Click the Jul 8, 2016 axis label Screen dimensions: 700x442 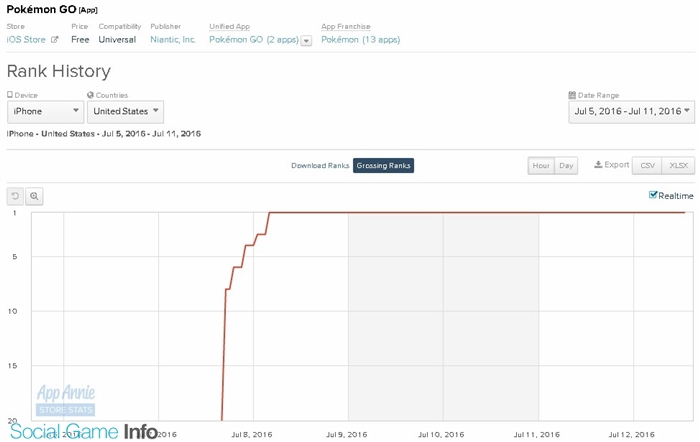pyautogui.click(x=252, y=434)
